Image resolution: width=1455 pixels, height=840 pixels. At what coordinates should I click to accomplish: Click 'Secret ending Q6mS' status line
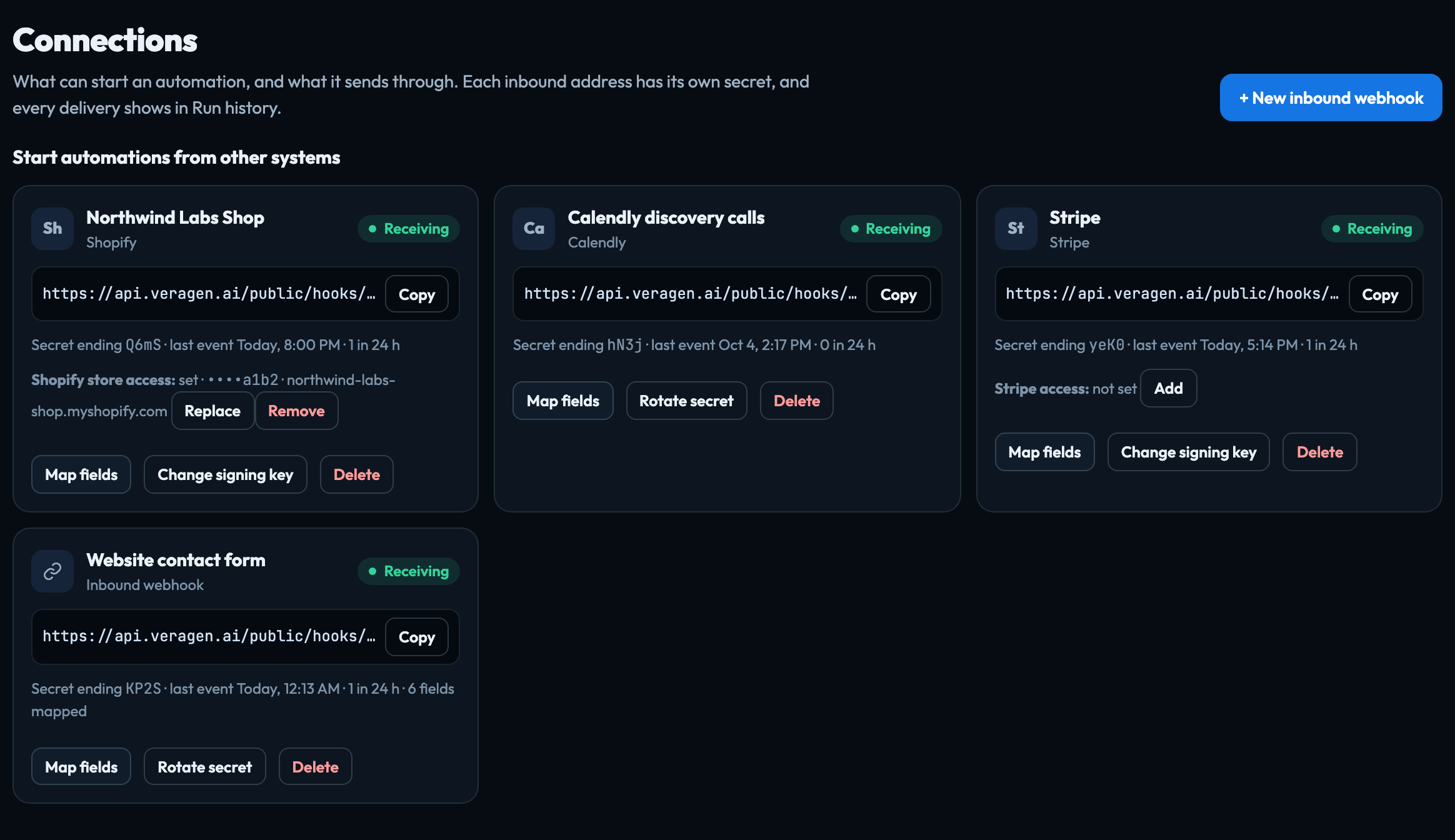(216, 345)
